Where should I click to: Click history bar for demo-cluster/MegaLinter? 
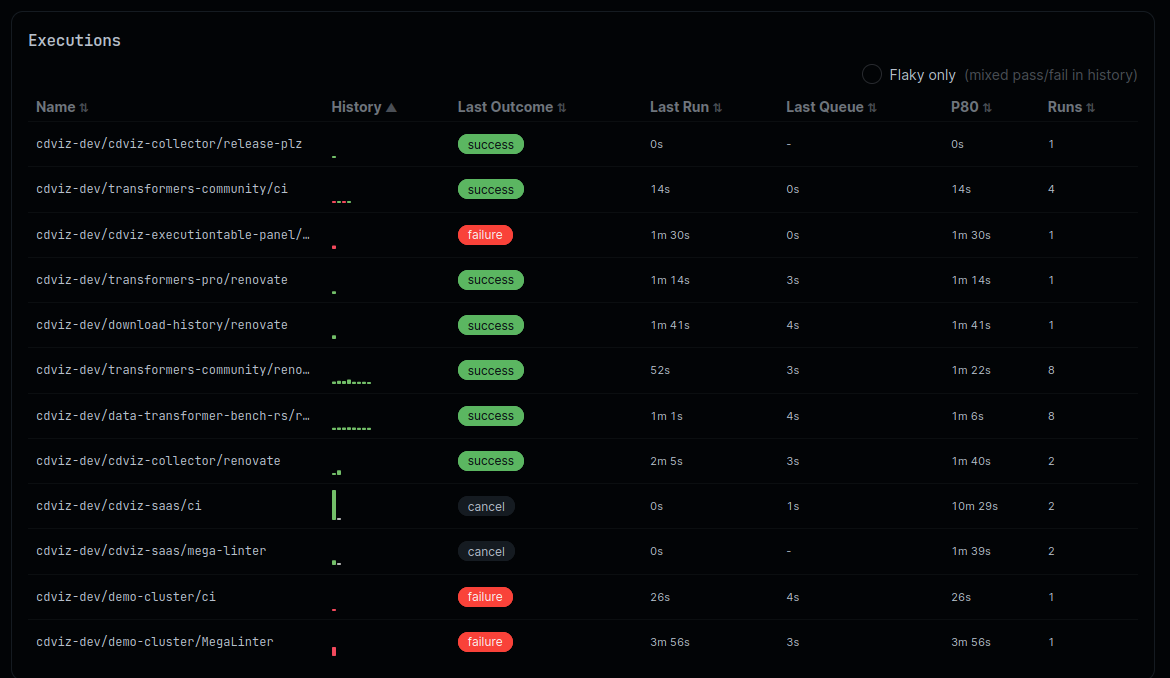tap(334, 651)
